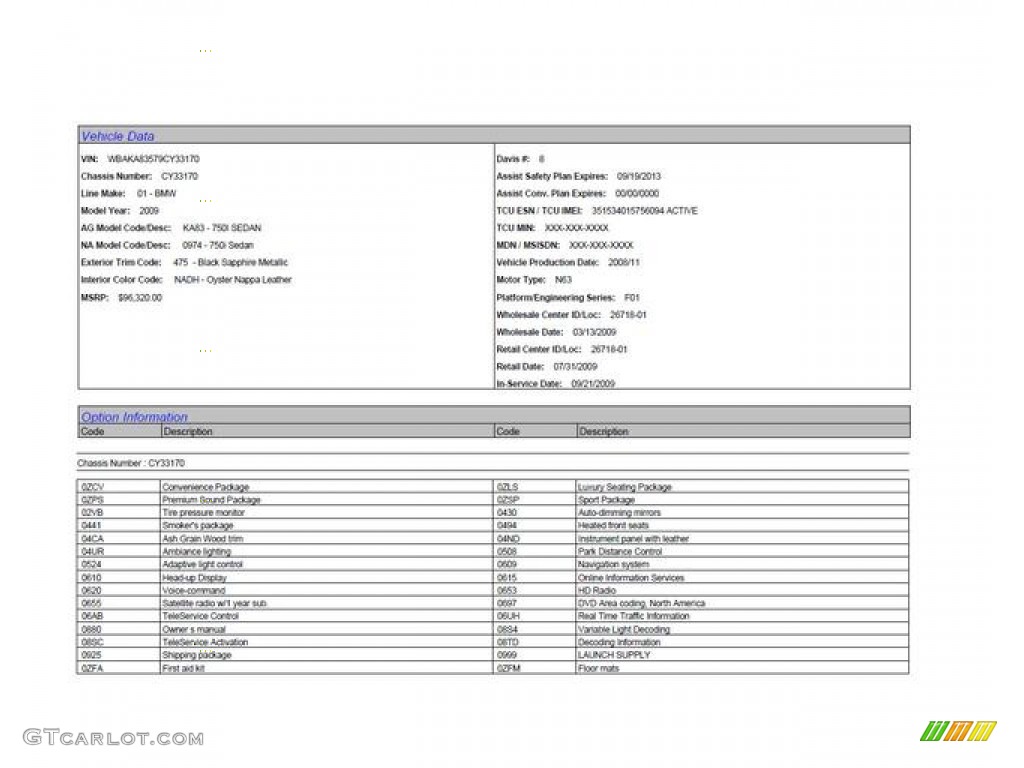The width and height of the screenshot is (1024, 768).
Task: Click "DVD Area coding North America" option
Action: tap(641, 603)
